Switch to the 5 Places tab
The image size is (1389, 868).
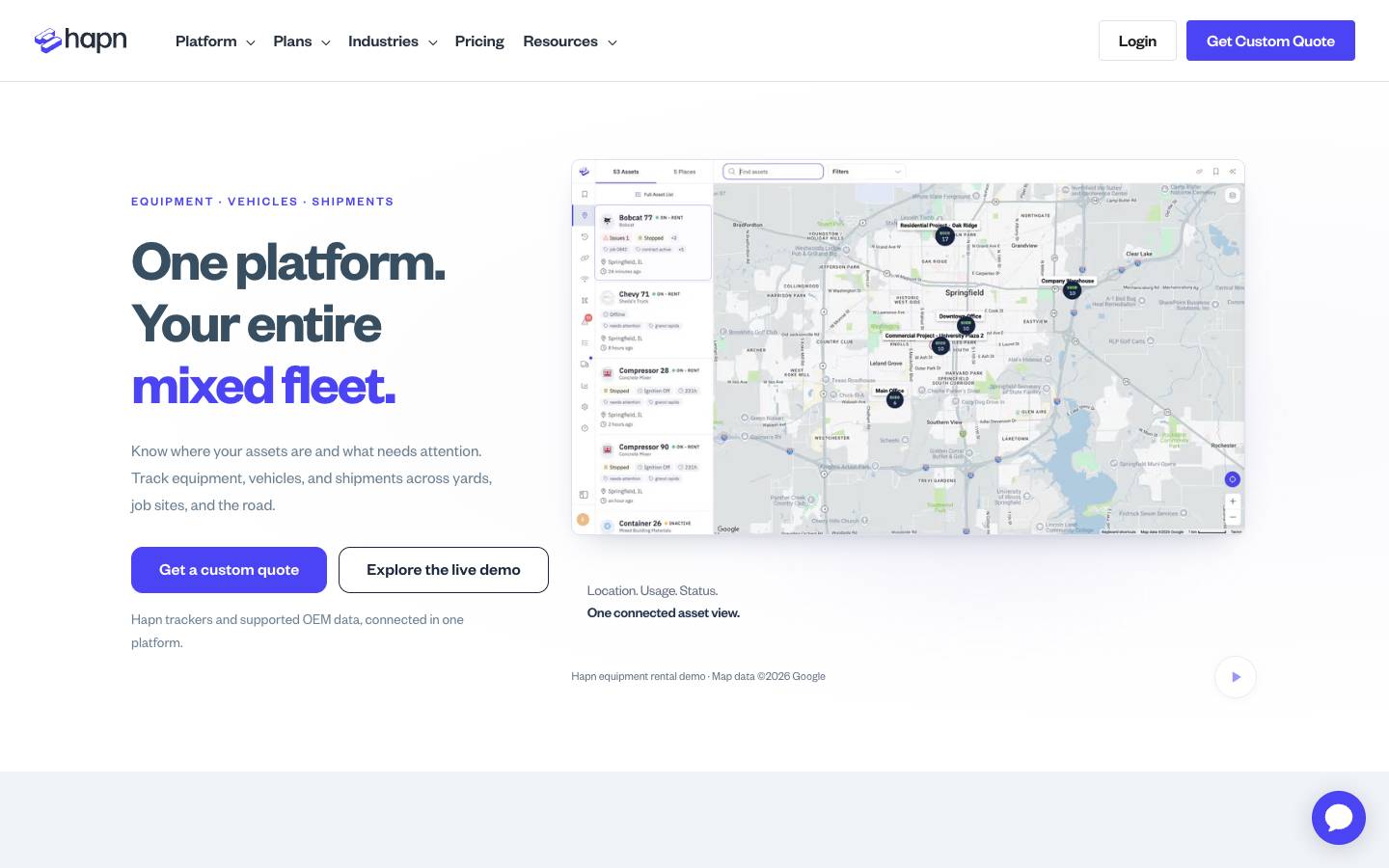[685, 172]
